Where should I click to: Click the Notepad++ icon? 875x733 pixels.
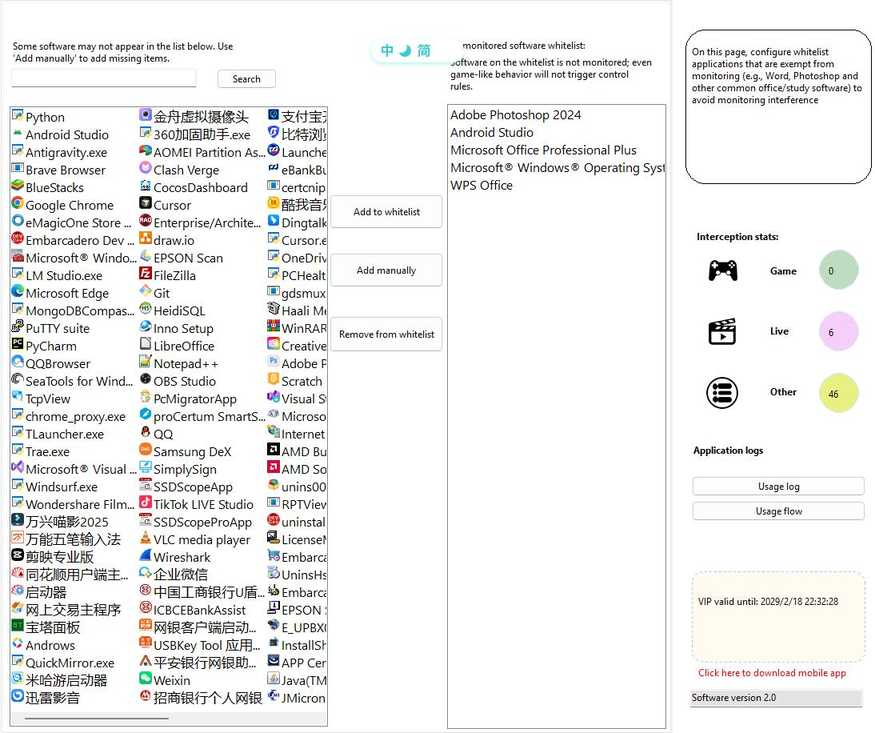(145, 363)
